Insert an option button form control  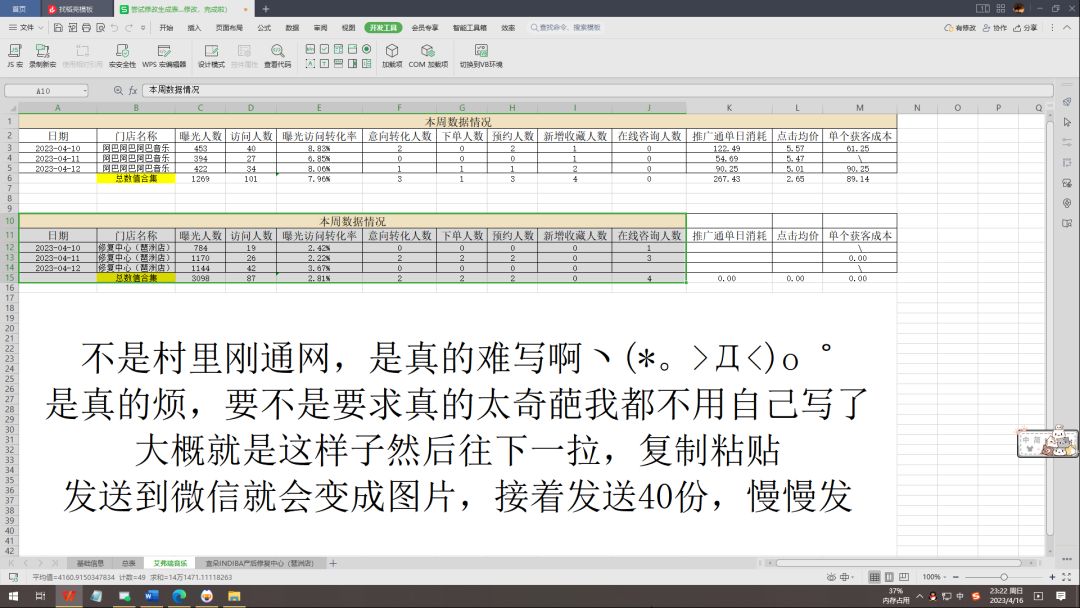pos(366,49)
